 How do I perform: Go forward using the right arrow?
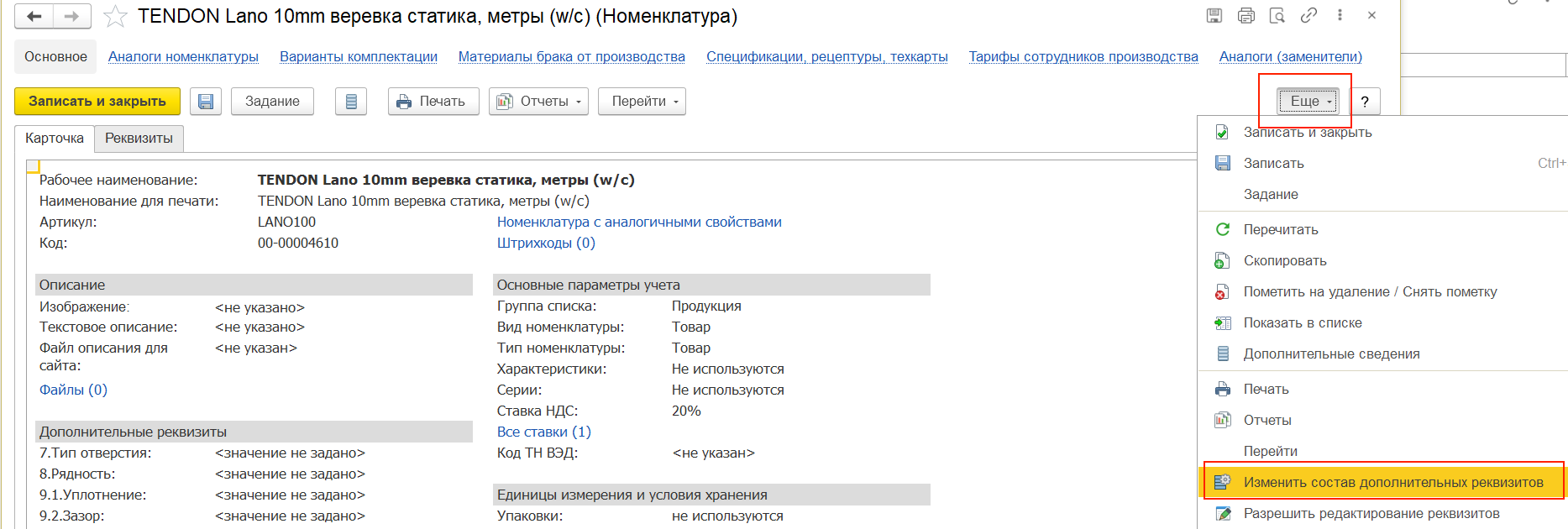pos(72,16)
